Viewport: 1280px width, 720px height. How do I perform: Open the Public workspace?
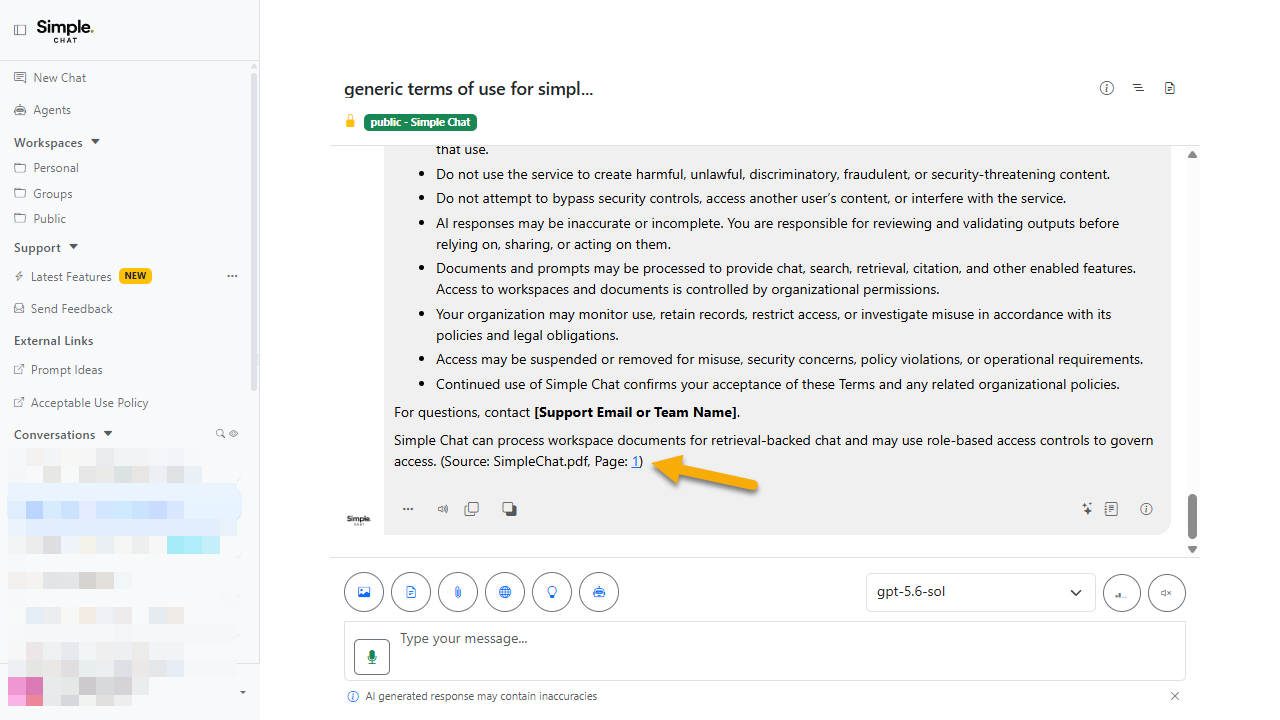(40, 219)
